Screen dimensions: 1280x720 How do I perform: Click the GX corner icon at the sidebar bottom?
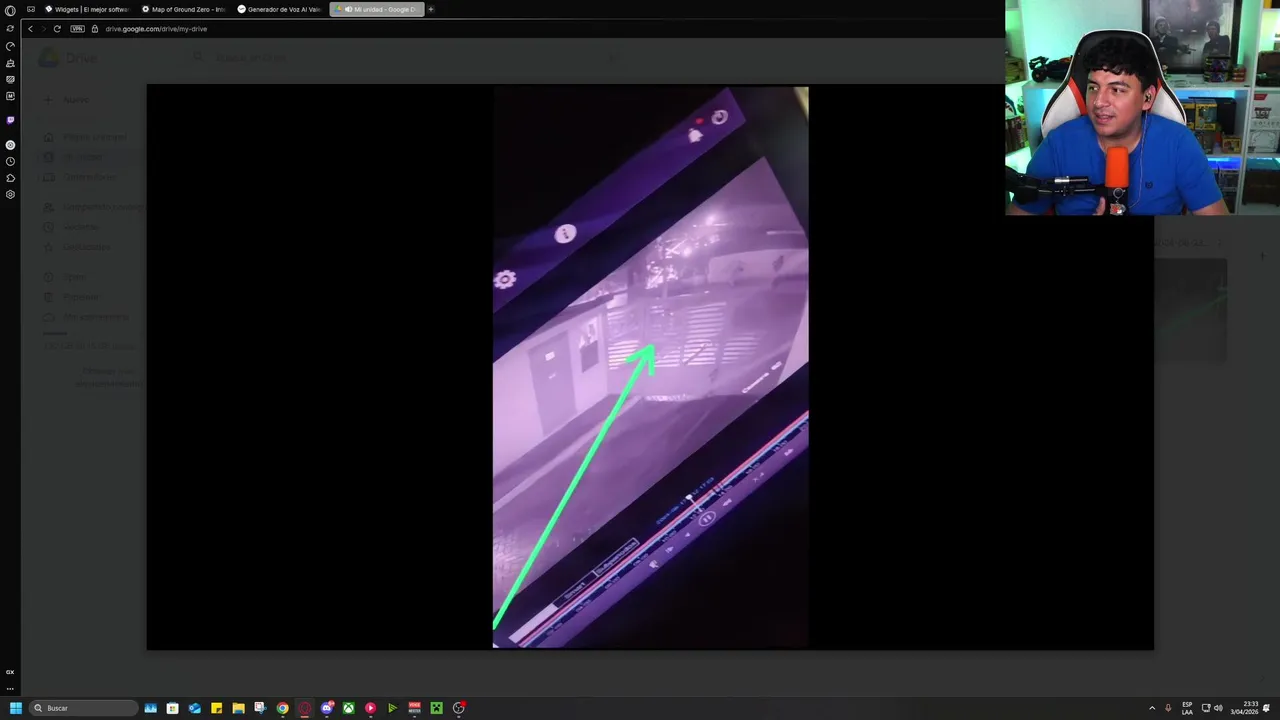click(x=10, y=672)
